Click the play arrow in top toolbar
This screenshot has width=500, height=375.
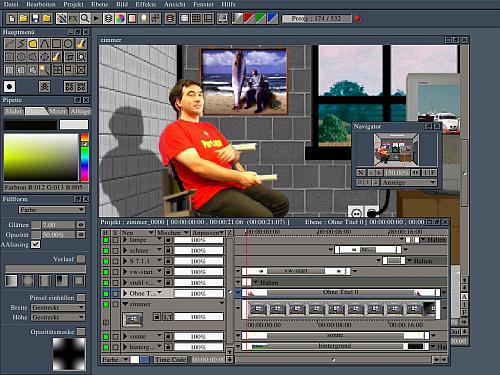[96, 18]
